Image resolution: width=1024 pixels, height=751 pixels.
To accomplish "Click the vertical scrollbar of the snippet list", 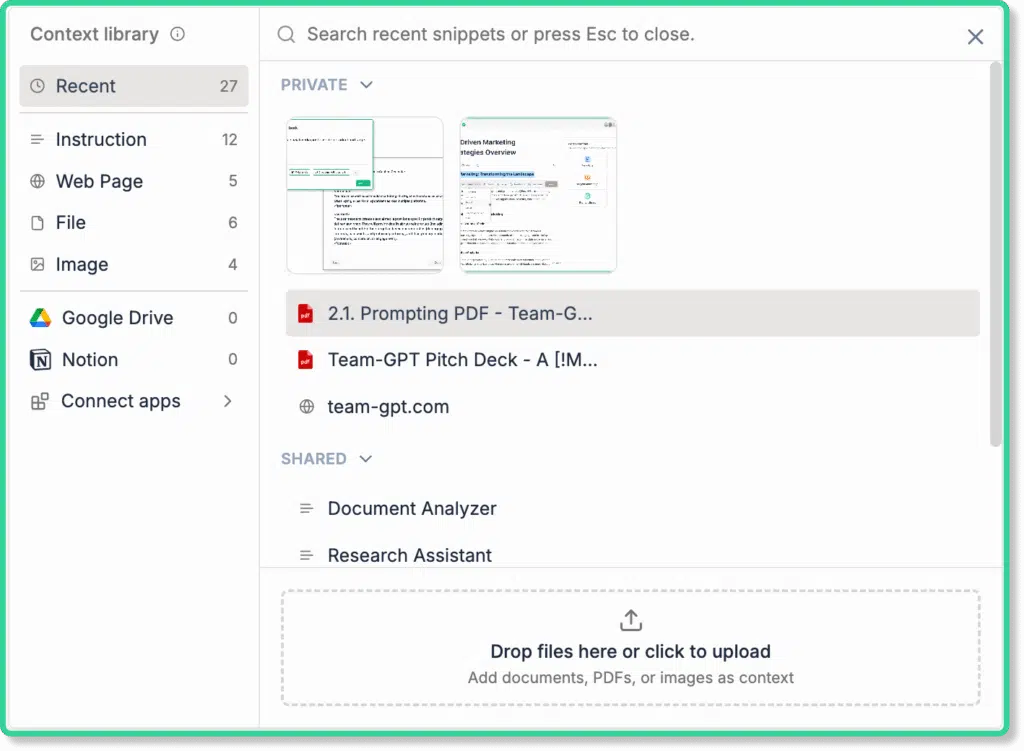I will [x=995, y=254].
